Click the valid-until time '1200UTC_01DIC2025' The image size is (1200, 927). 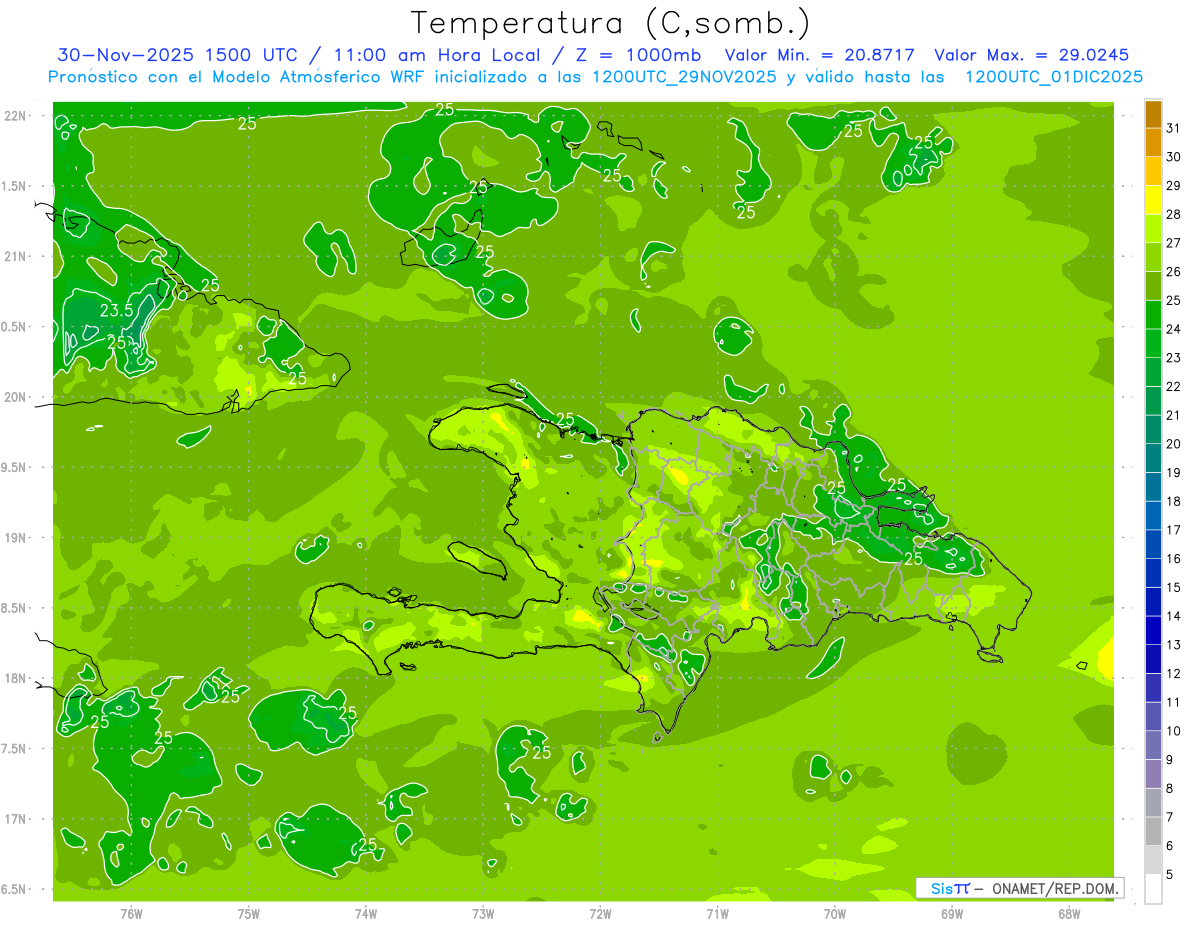coord(1054,77)
